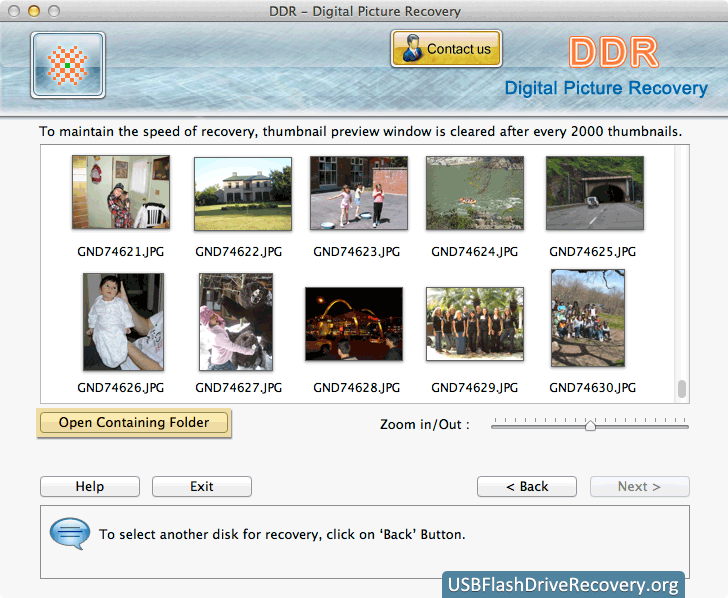This screenshot has height=598, width=728.
Task: Click the Exit button
Action: (202, 487)
